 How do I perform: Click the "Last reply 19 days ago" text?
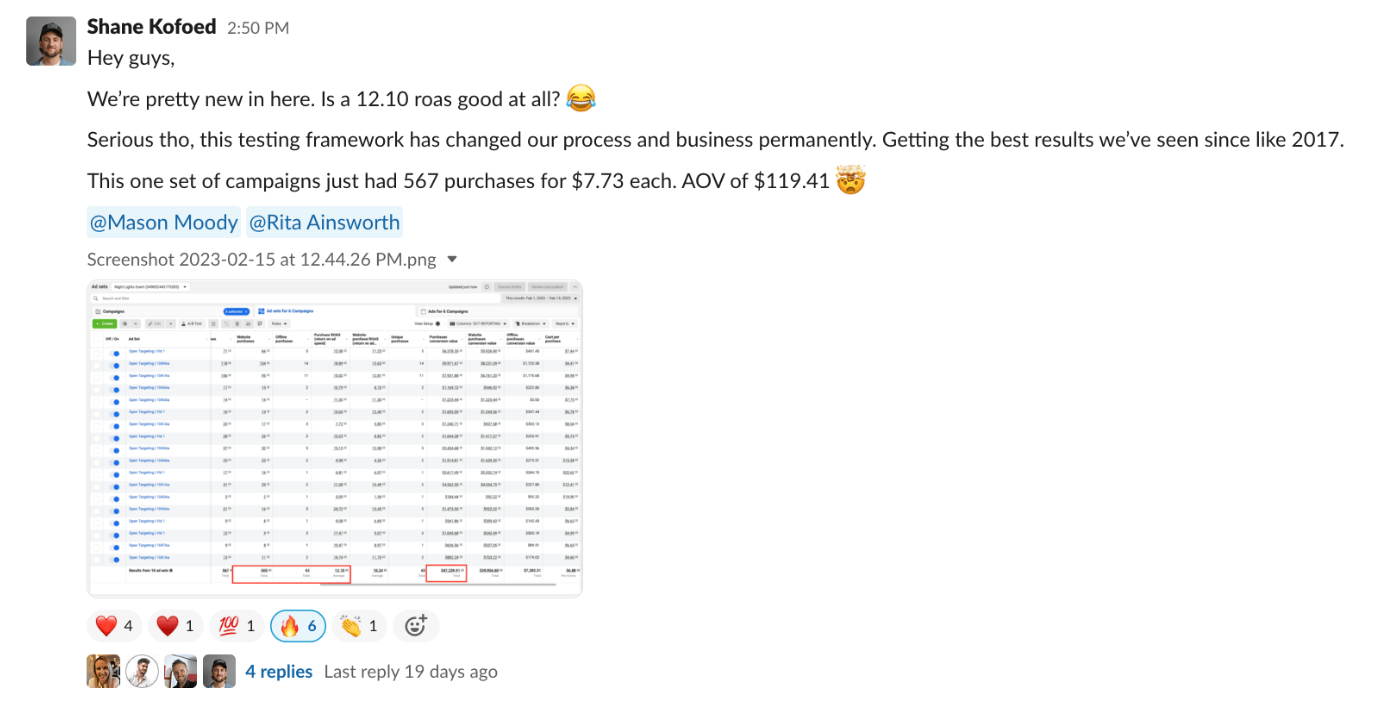(410, 672)
